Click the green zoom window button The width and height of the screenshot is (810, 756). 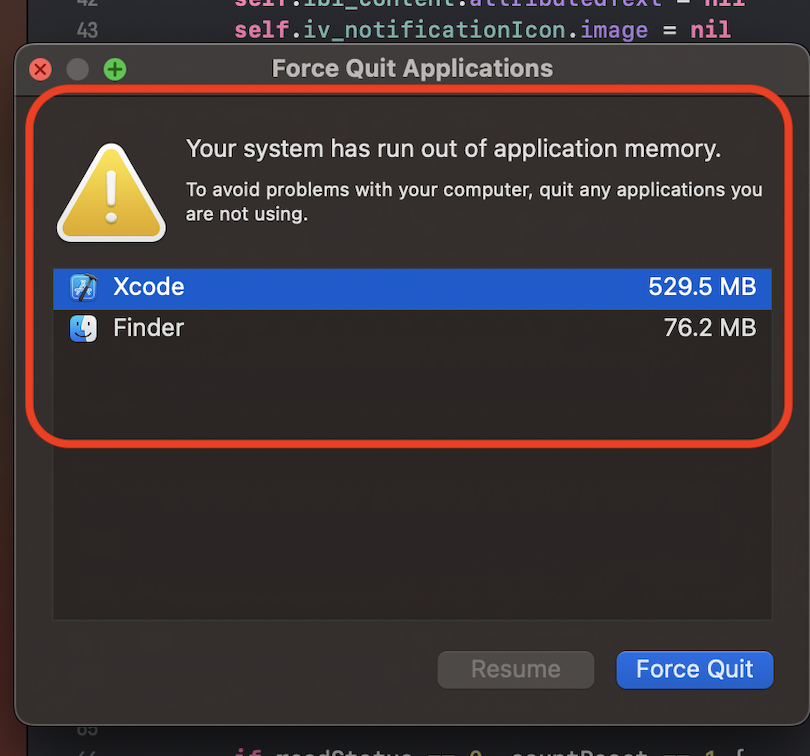coord(115,69)
